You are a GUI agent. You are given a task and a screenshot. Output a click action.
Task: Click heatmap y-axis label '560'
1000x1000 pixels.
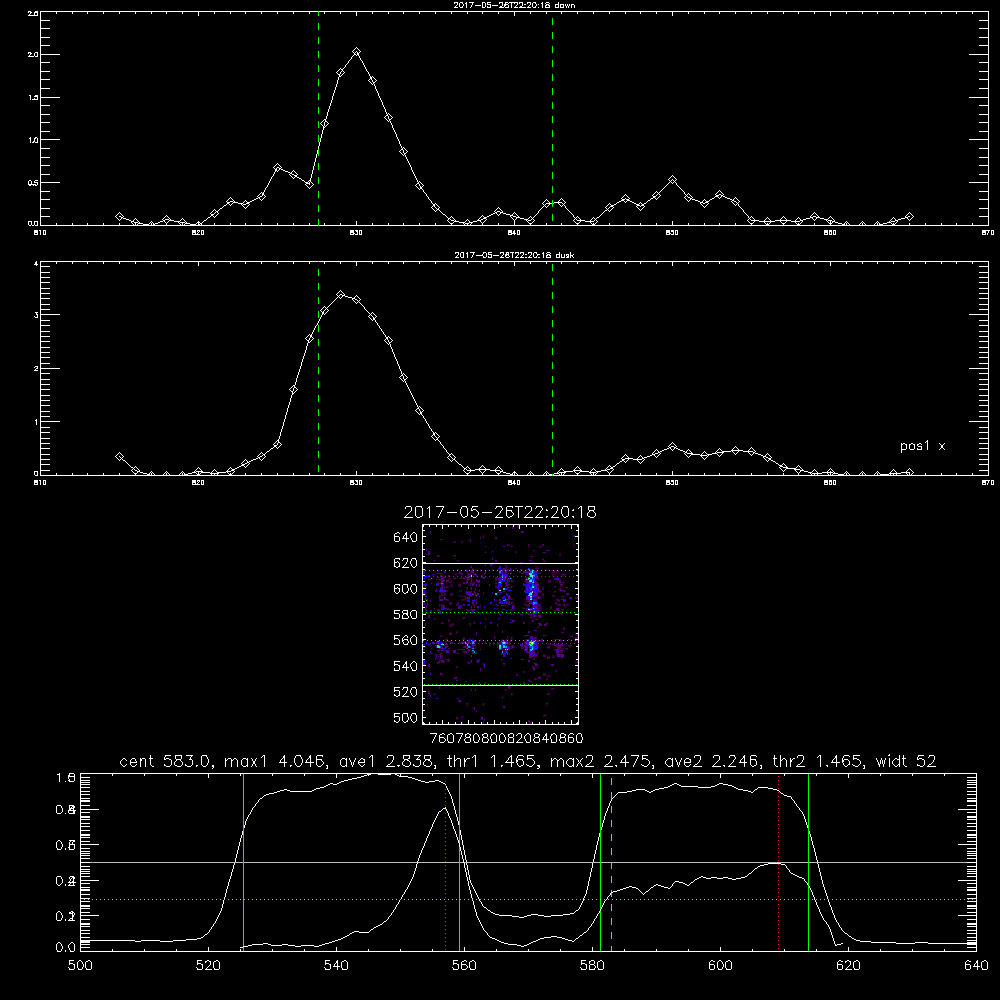[406, 640]
